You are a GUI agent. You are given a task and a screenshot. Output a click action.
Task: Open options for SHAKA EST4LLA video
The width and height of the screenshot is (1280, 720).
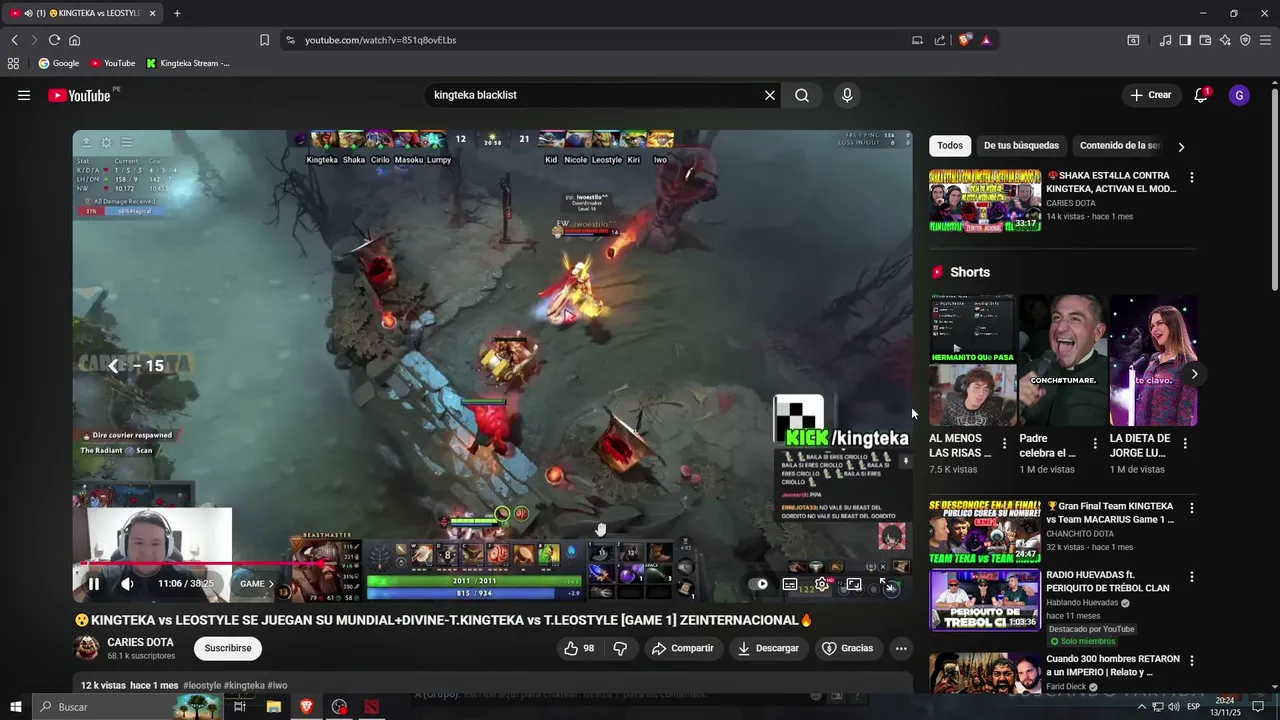[x=1191, y=177]
